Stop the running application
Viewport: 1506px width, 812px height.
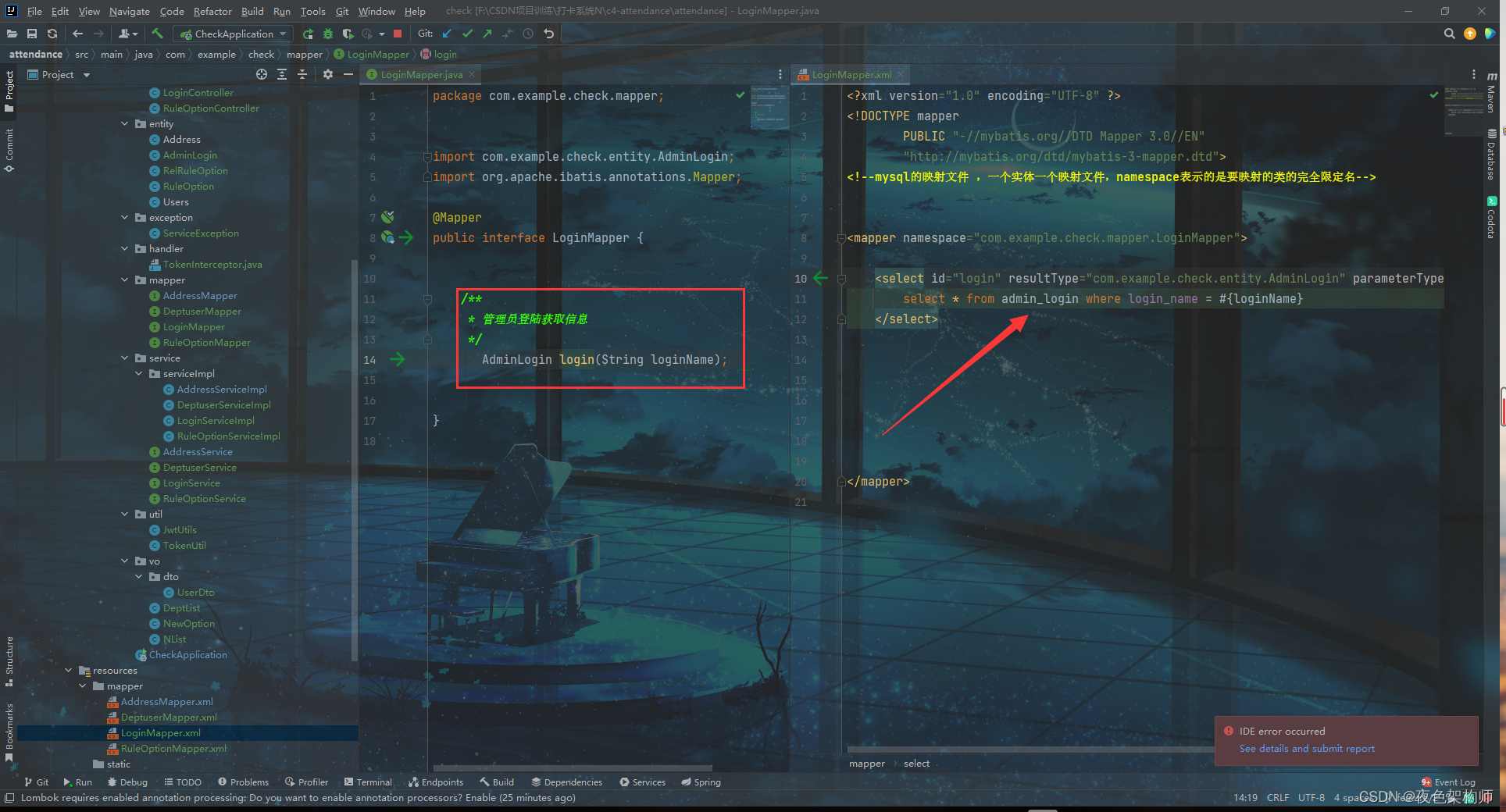tap(398, 34)
